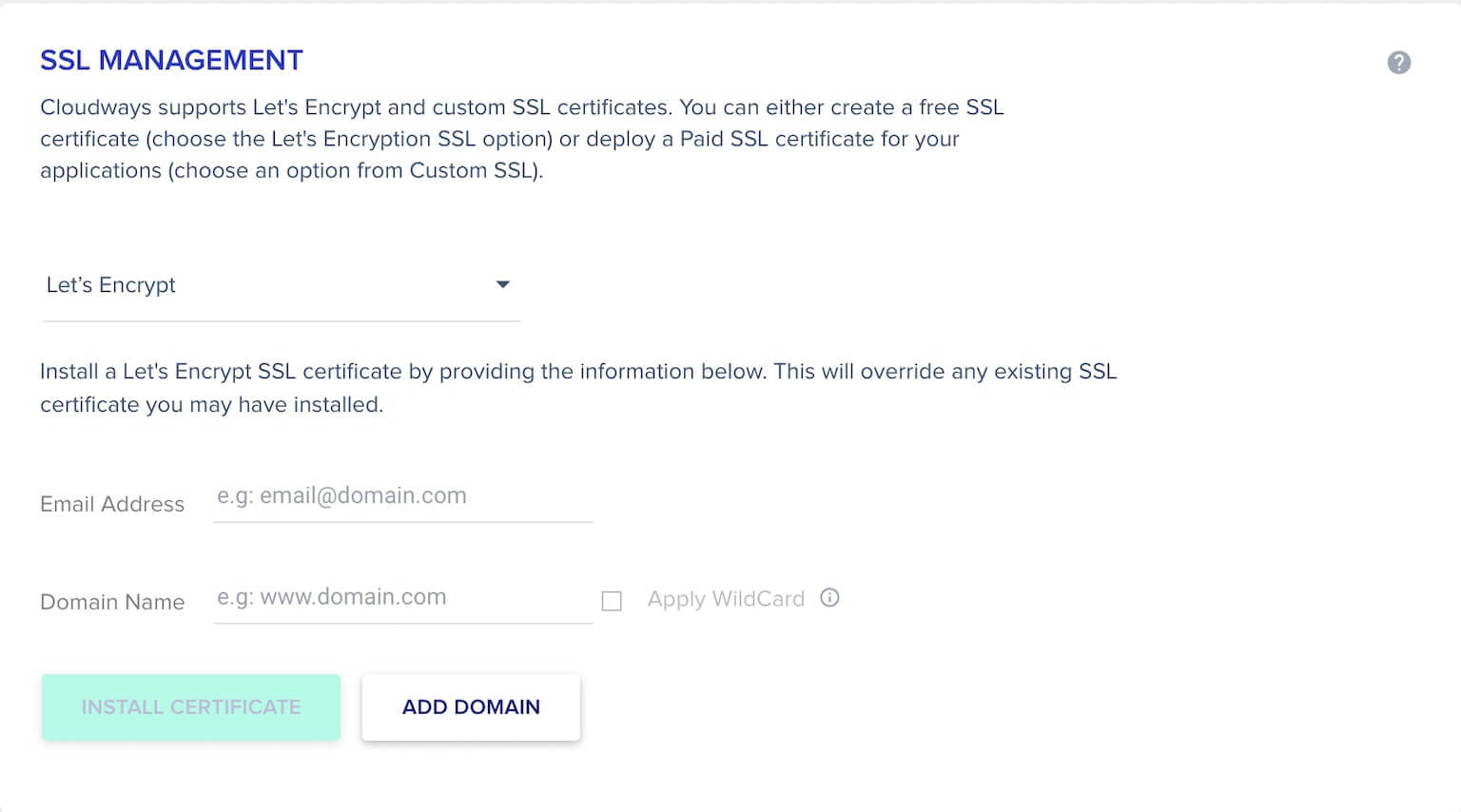This screenshot has height=812, width=1461.
Task: Select the SSL Management heading
Action: pos(171,60)
